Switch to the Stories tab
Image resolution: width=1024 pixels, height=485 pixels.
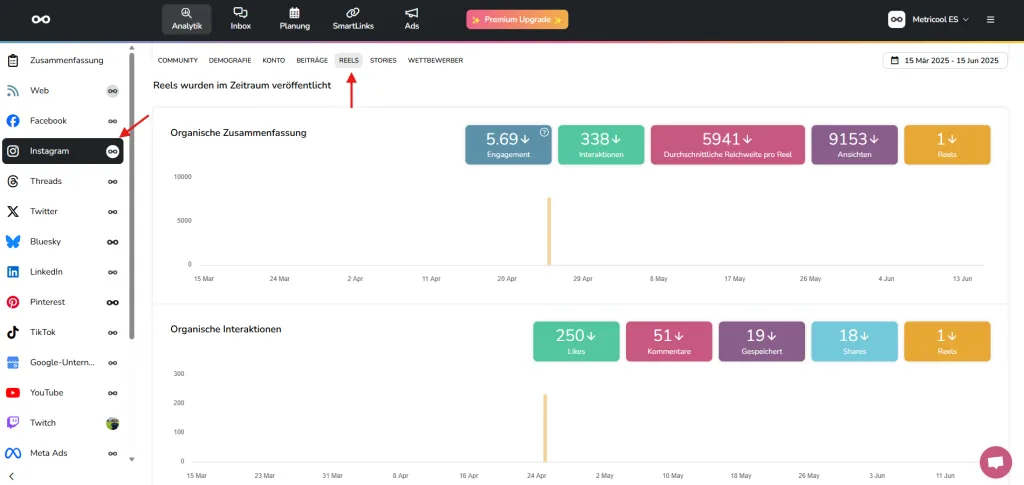[383, 61]
